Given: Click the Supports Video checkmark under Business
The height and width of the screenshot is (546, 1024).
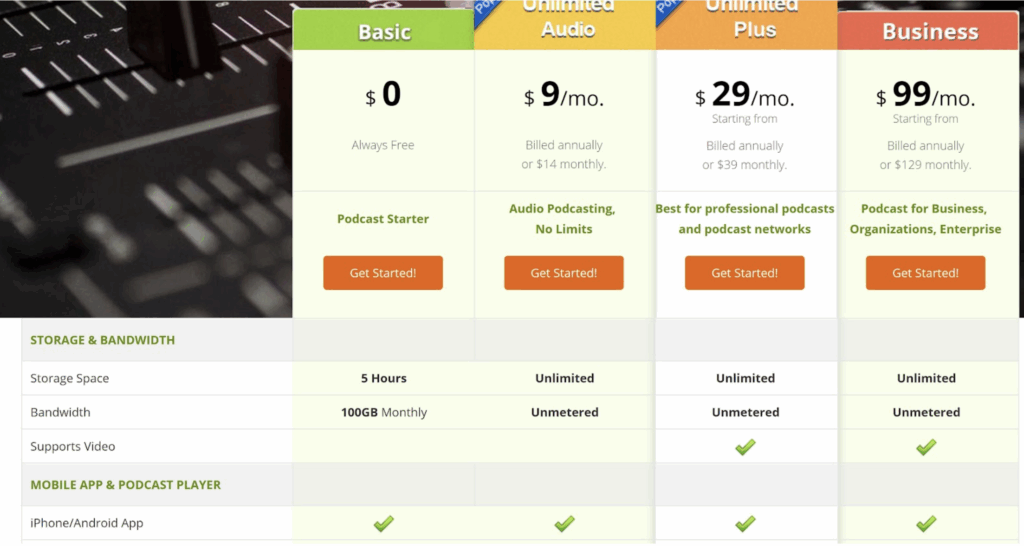Looking at the screenshot, I should 926,447.
